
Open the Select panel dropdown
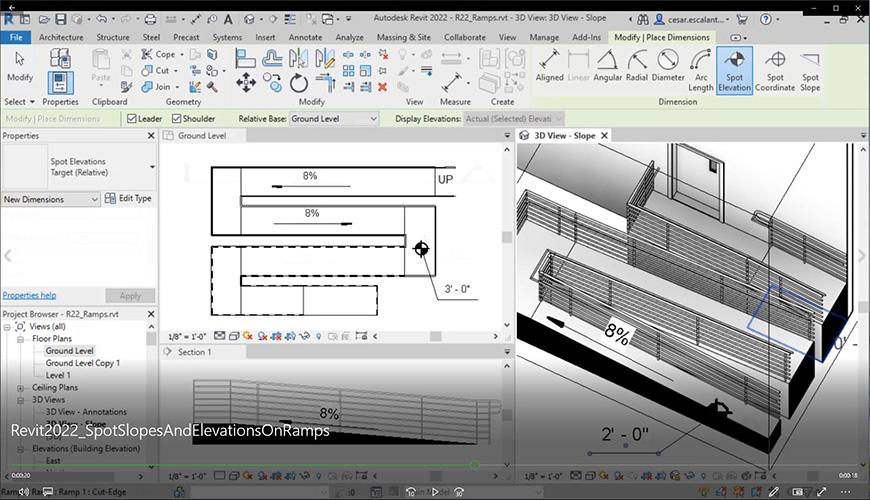(19, 102)
